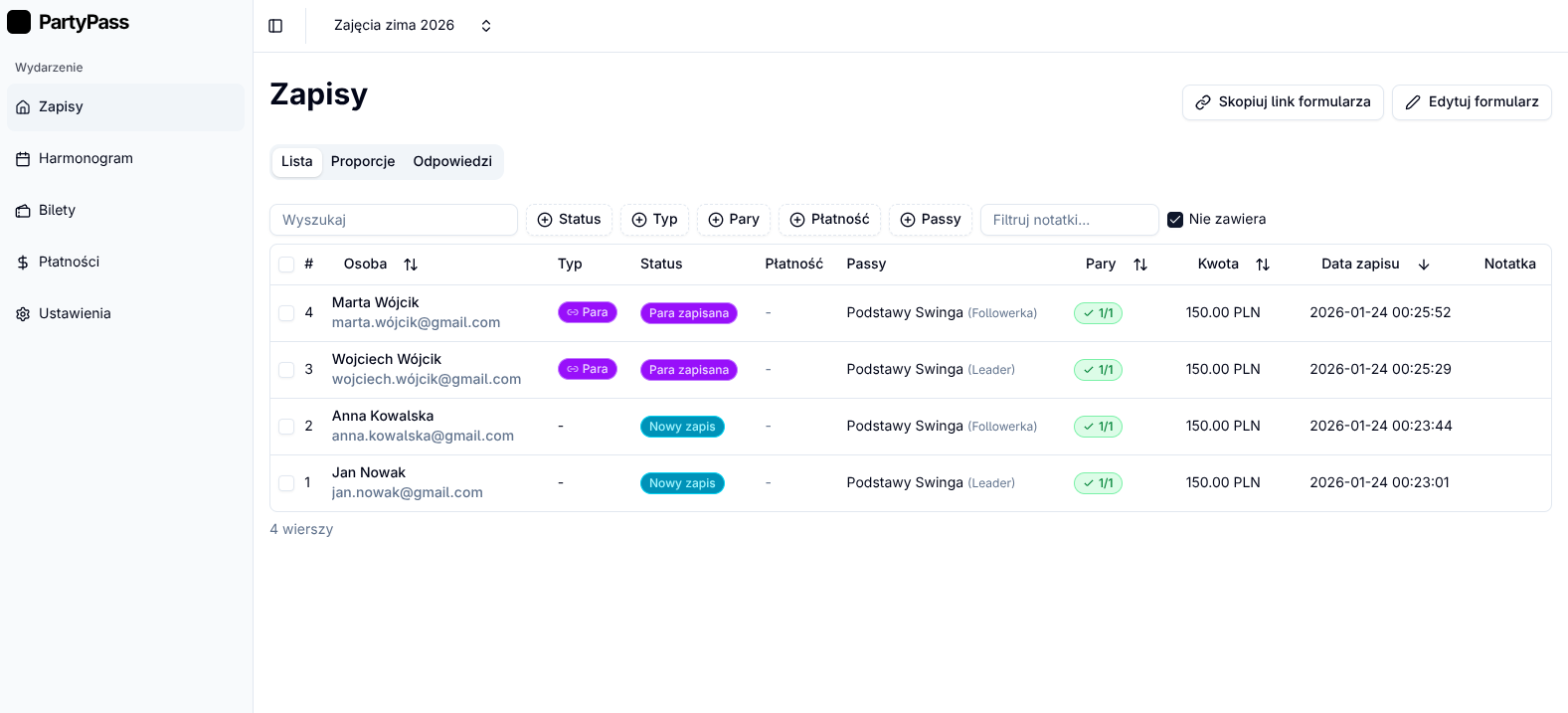The image size is (1568, 713).
Task: Click Edytuj formularz button
Action: [1472, 102]
